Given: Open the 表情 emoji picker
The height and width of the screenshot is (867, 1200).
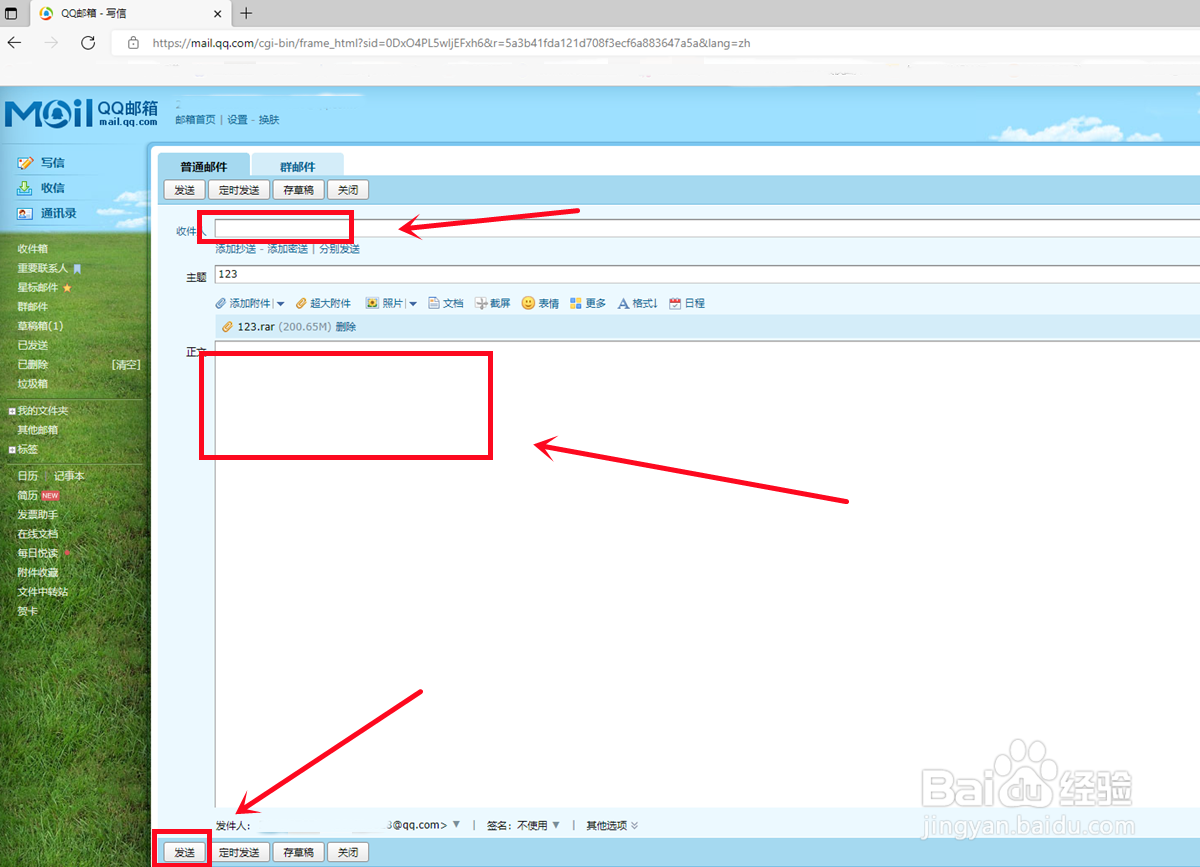Looking at the screenshot, I should [x=529, y=303].
